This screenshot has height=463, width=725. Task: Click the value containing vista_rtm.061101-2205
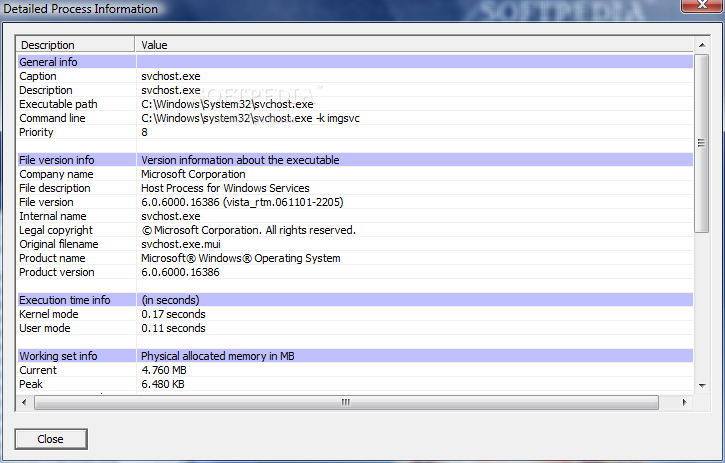(242, 202)
